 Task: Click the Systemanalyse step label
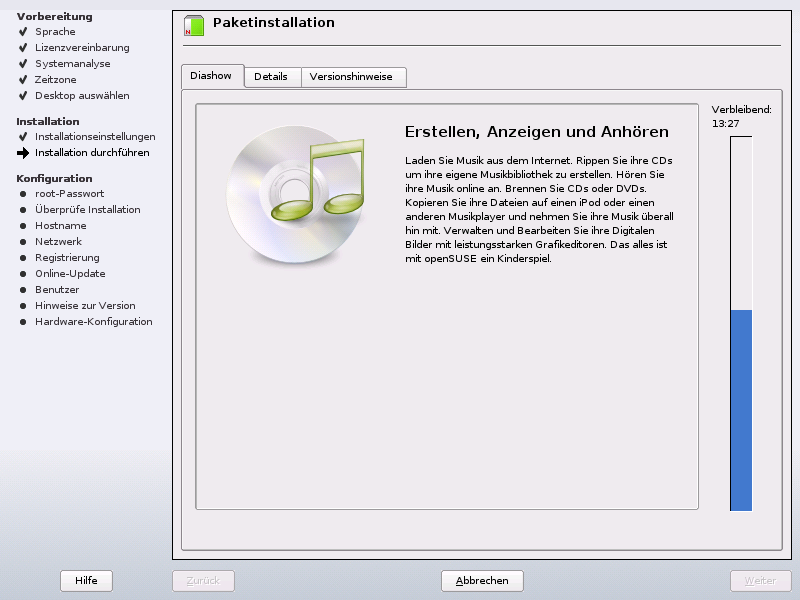point(72,64)
